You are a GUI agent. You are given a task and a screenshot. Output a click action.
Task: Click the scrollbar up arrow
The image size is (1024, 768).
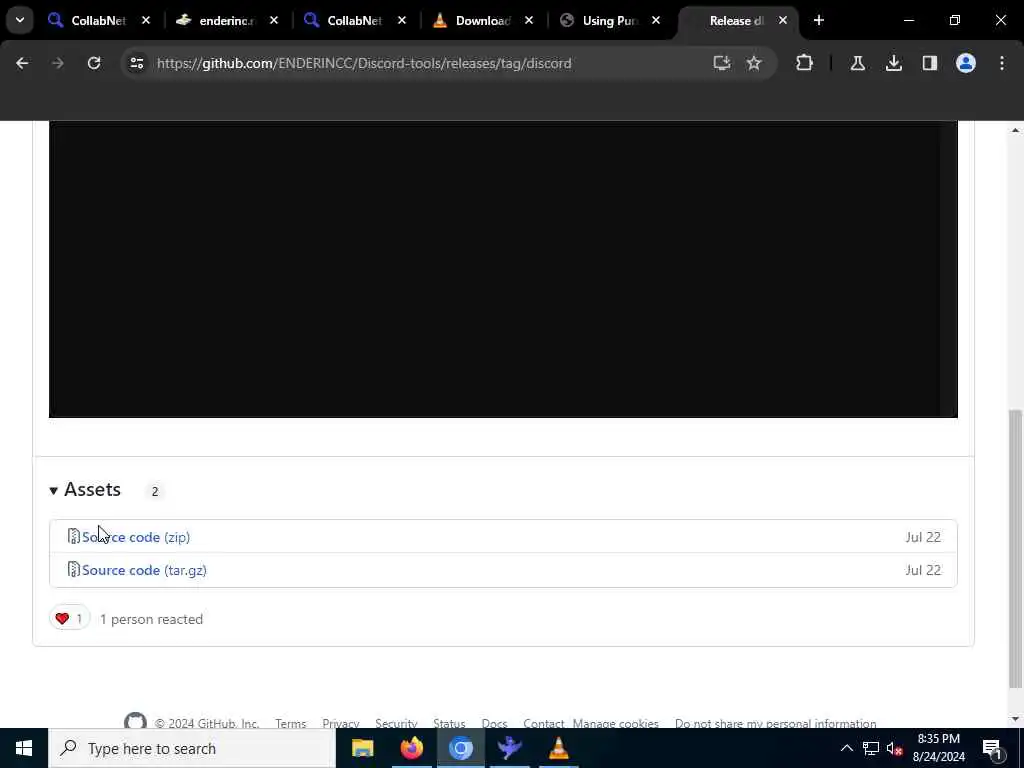click(x=1015, y=130)
